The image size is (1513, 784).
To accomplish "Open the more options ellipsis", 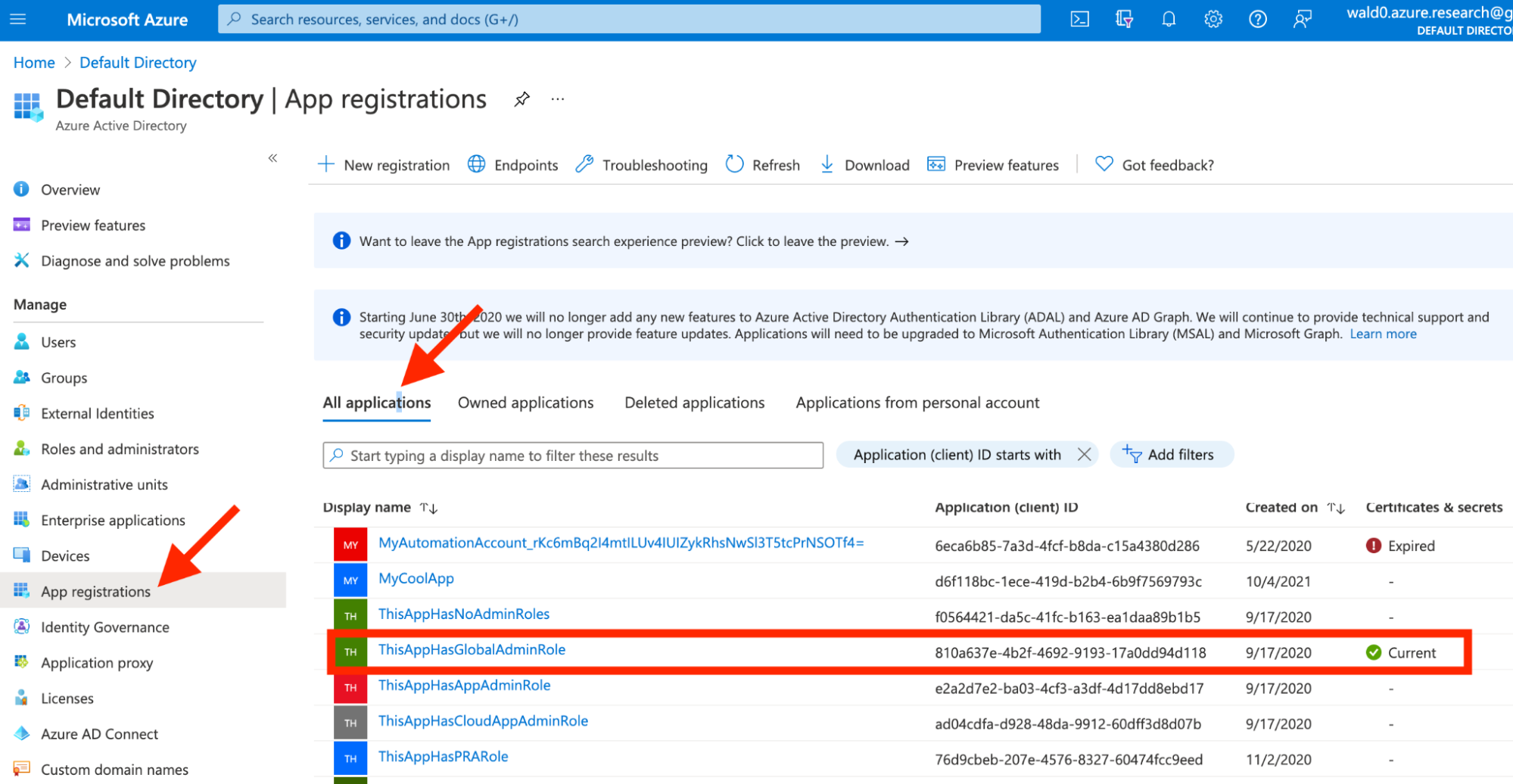I will click(x=558, y=99).
